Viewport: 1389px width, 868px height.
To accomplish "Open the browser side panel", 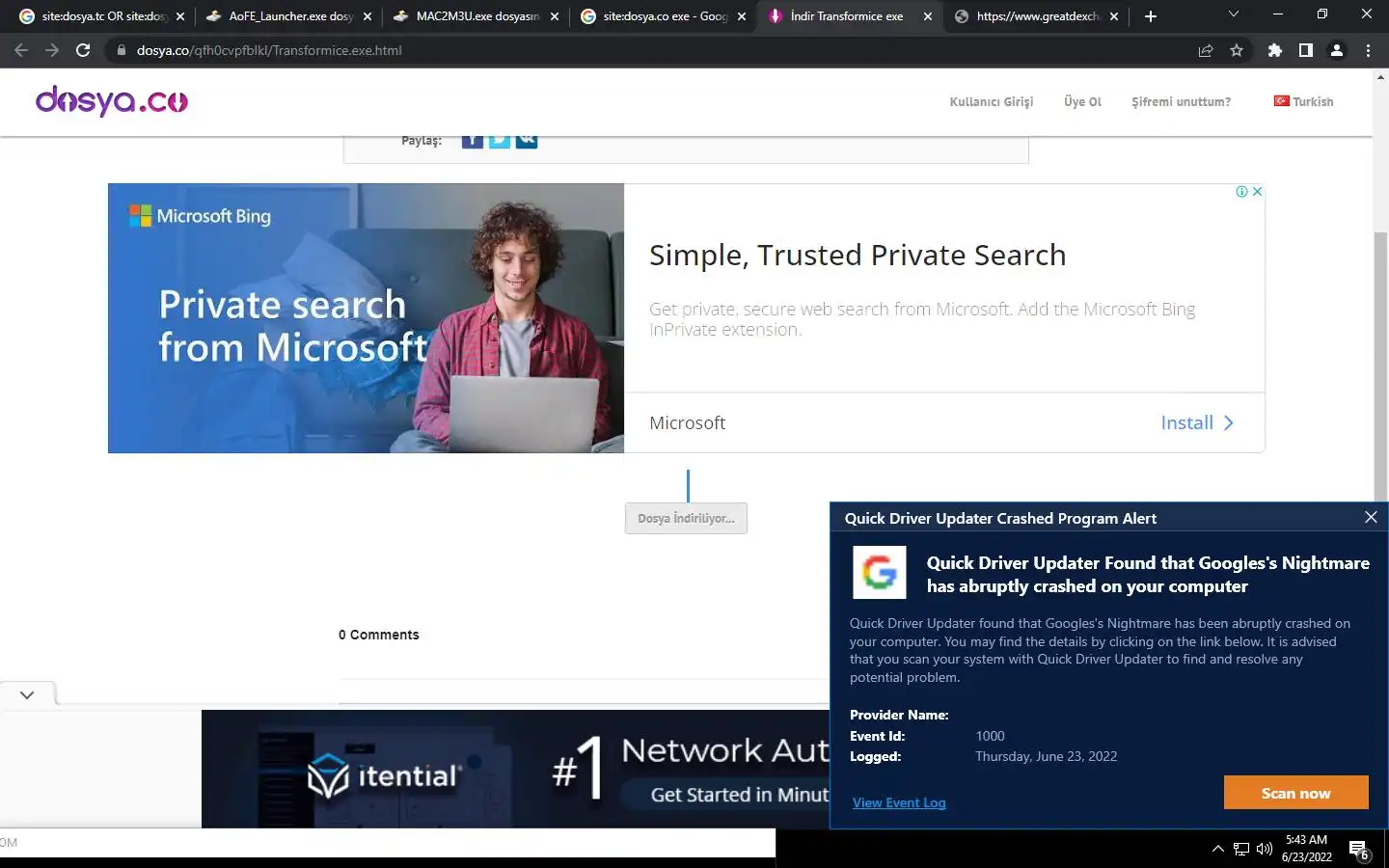I will [1306, 50].
